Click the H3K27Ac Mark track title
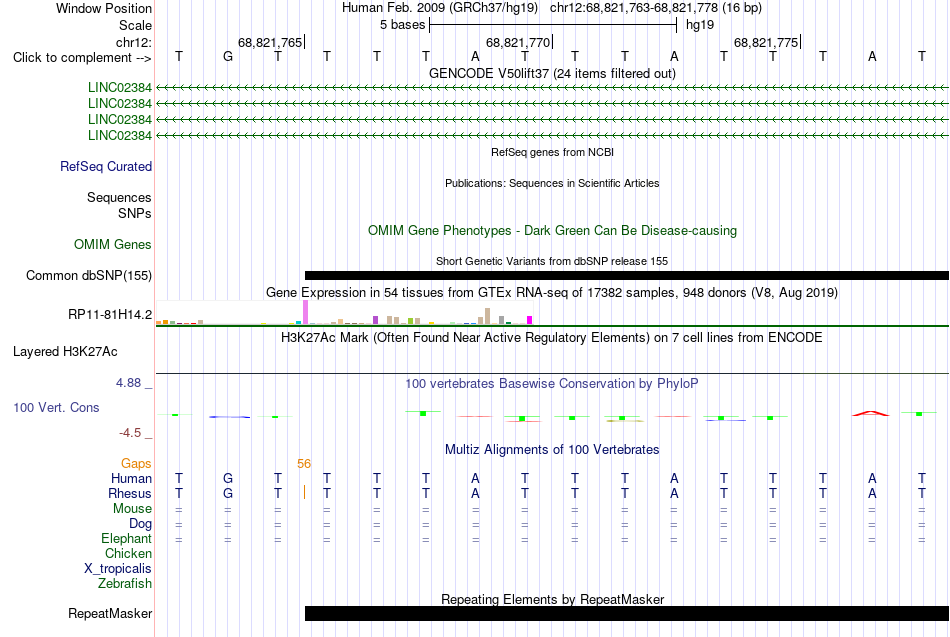Image resolution: width=950 pixels, height=637 pixels. [x=552, y=338]
